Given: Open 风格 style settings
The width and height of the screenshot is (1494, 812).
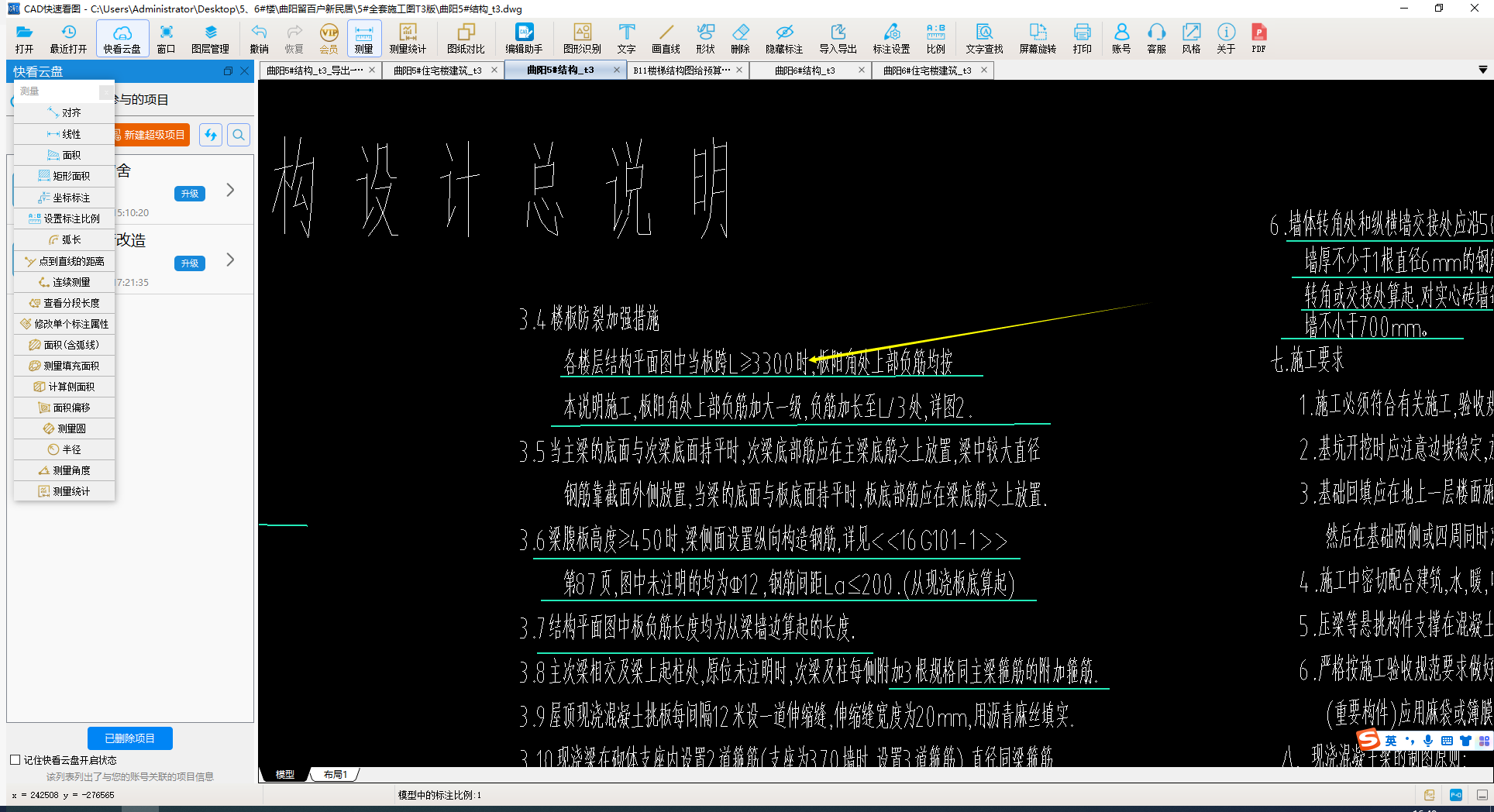Looking at the screenshot, I should pos(1191,38).
